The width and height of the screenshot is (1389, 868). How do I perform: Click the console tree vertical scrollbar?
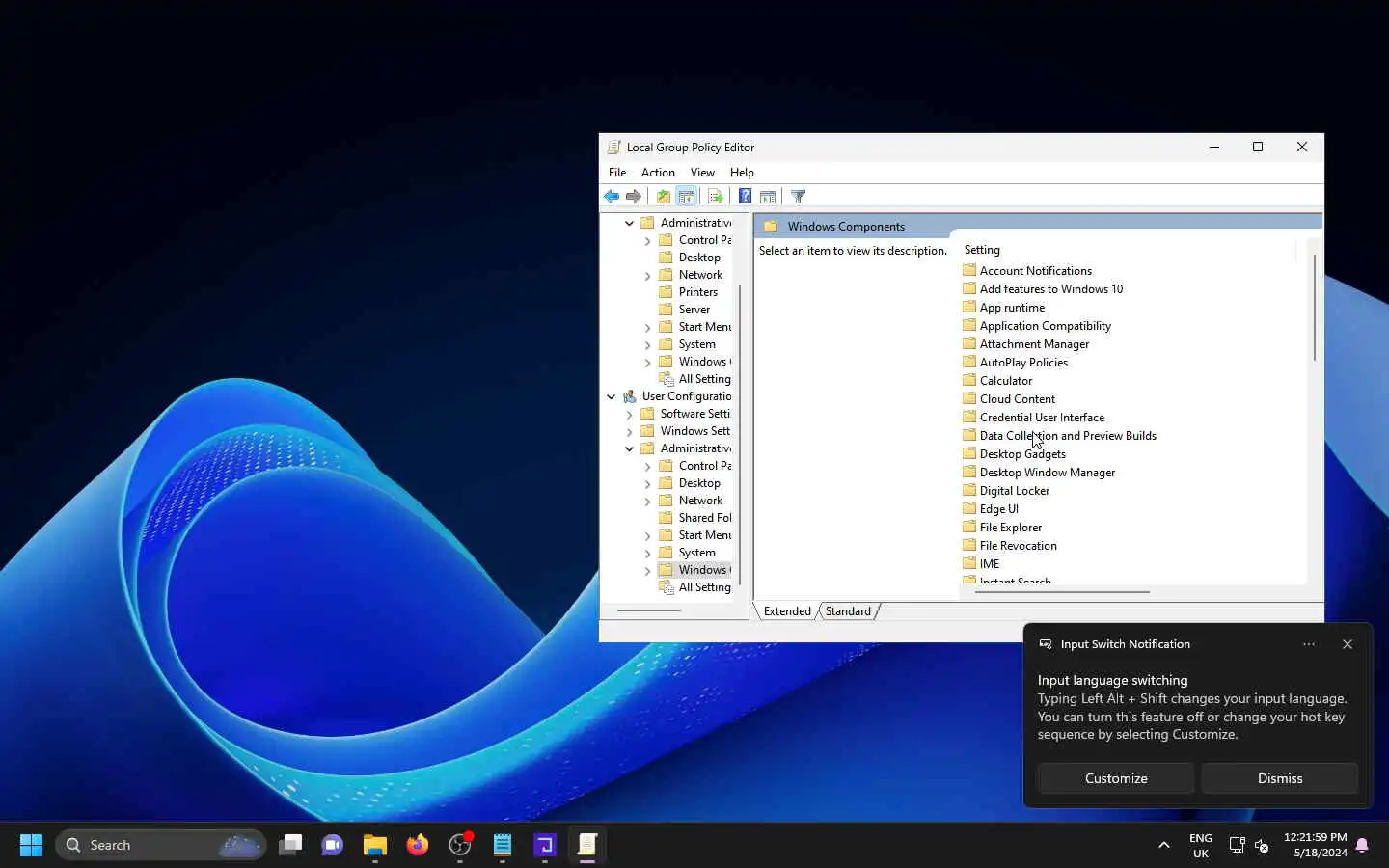[740, 434]
